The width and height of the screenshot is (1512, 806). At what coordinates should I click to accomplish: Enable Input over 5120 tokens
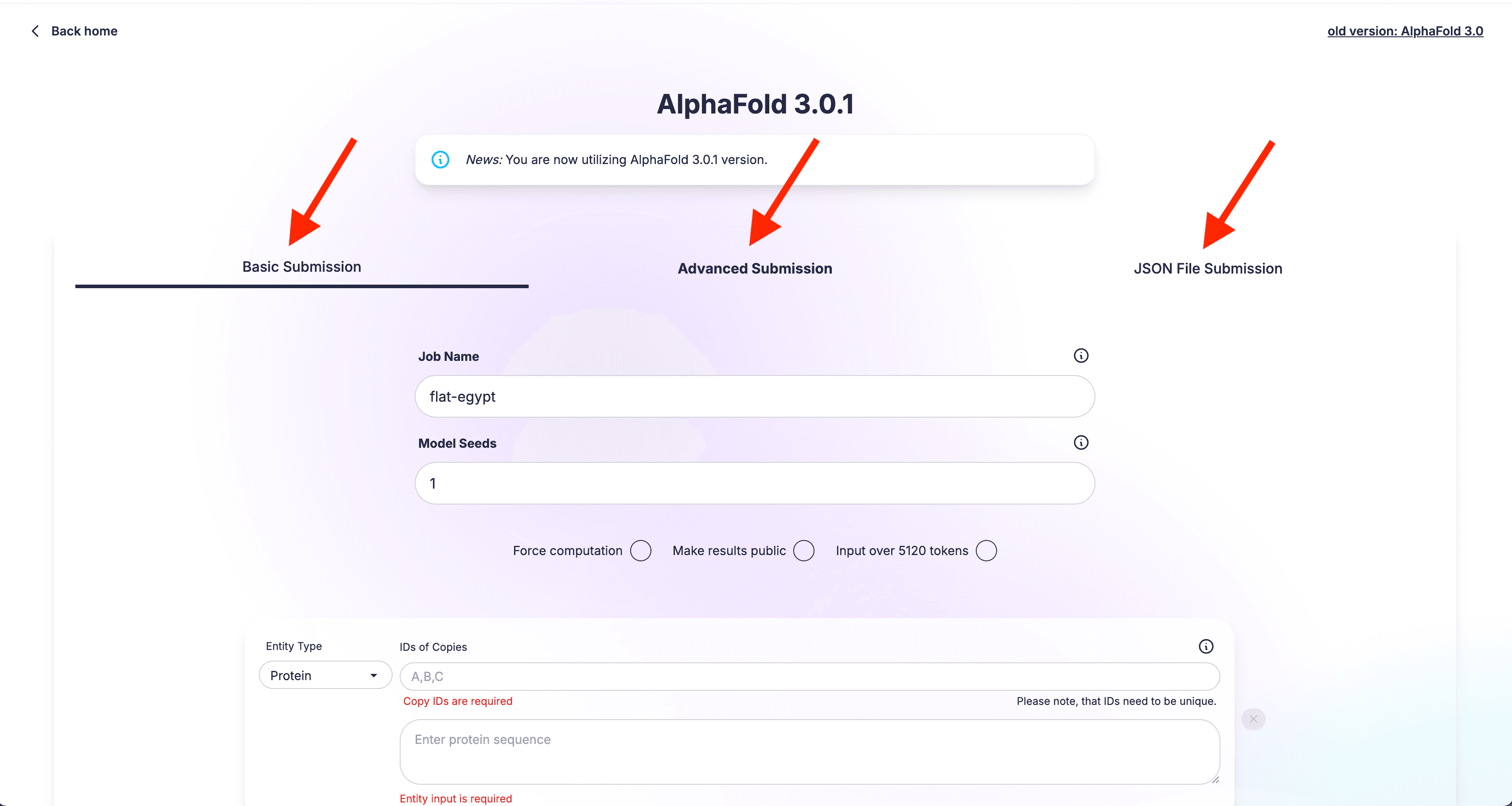pyautogui.click(x=986, y=551)
